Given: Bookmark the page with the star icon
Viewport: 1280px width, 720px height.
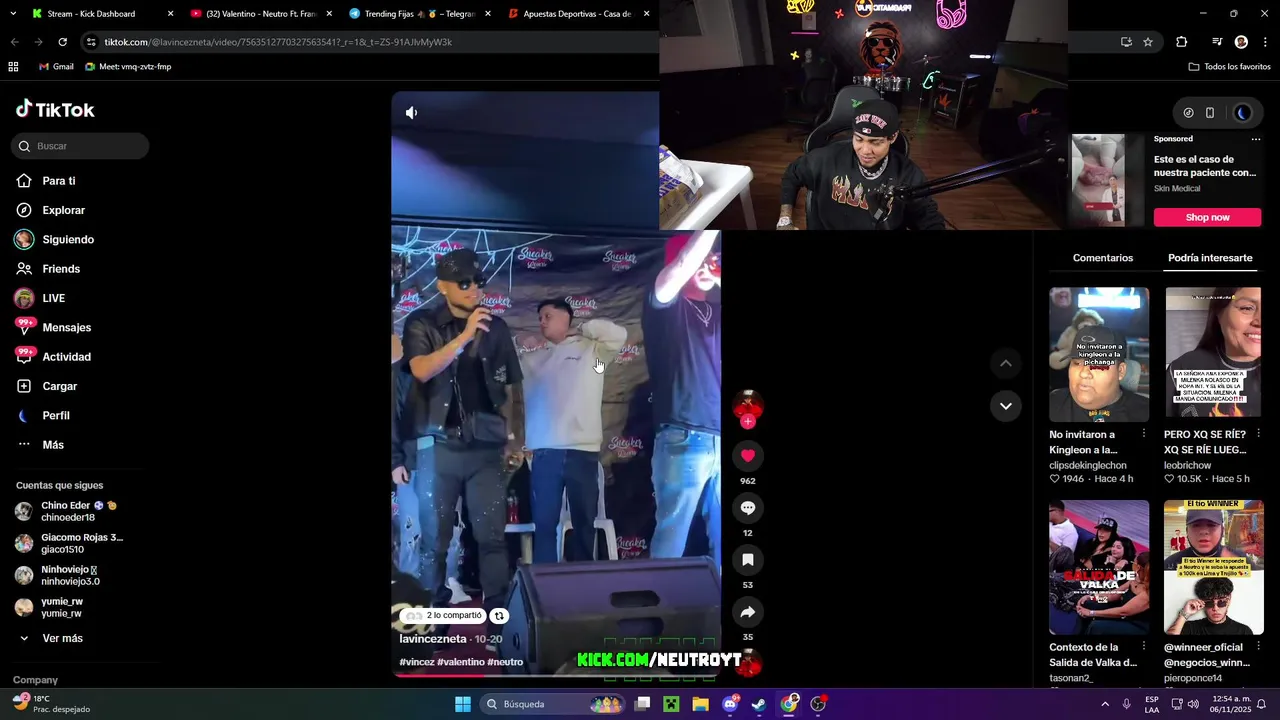Looking at the screenshot, I should [x=1148, y=42].
